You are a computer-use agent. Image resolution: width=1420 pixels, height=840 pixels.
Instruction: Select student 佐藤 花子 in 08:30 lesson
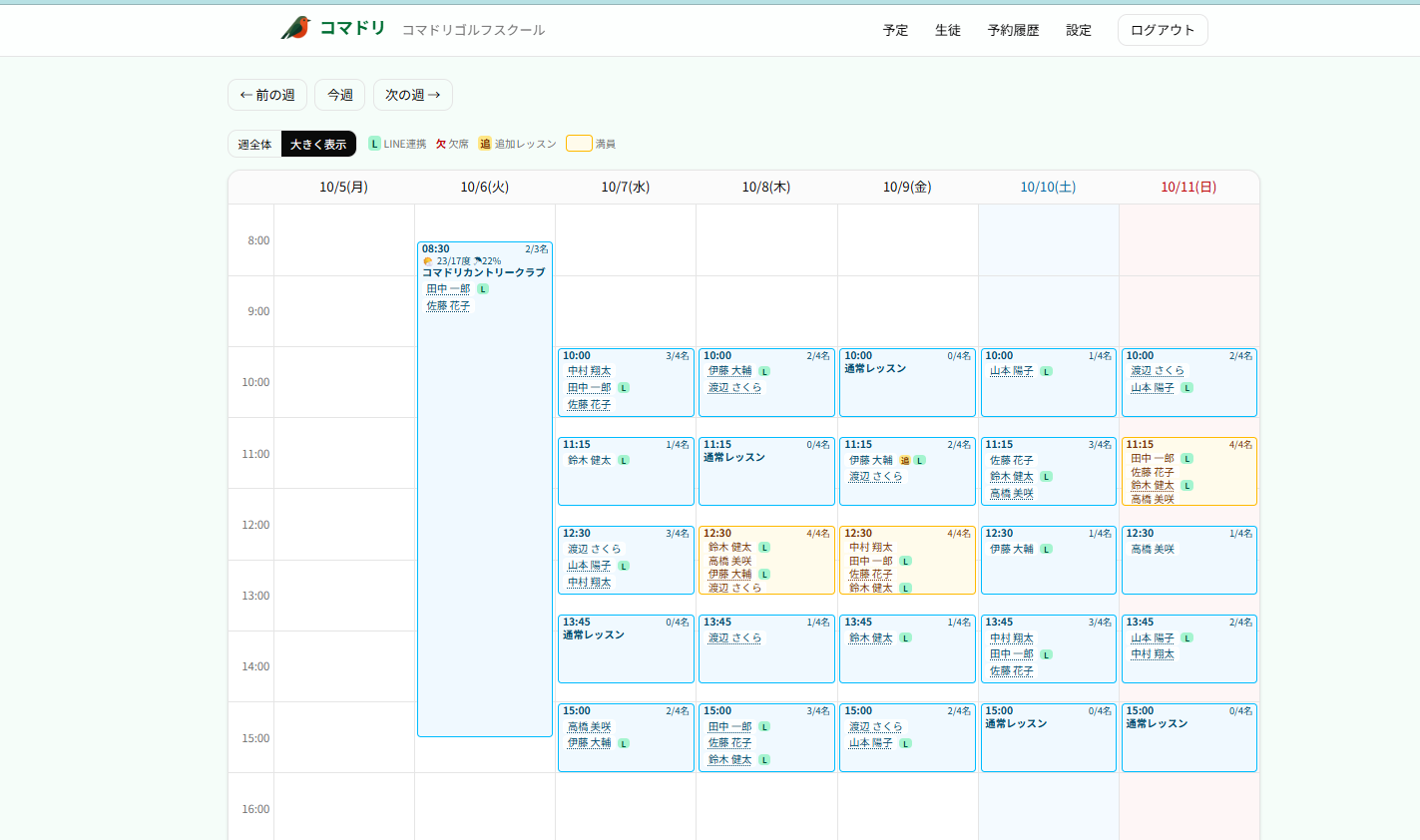[448, 305]
